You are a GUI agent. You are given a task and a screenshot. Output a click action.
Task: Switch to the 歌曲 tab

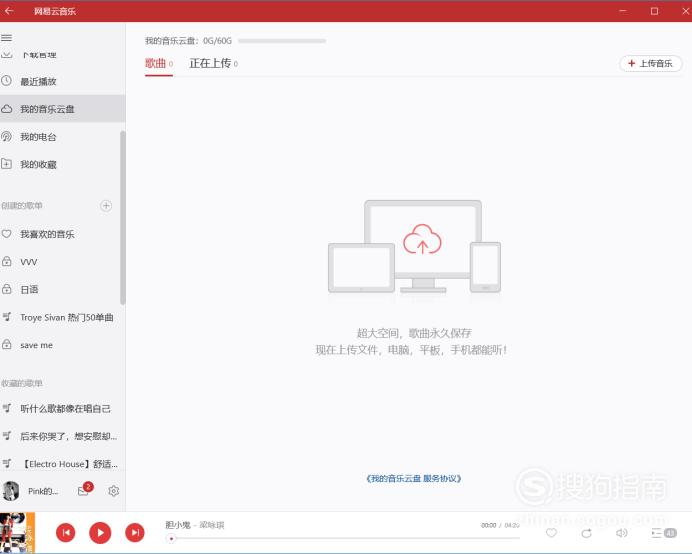pyautogui.click(x=158, y=64)
